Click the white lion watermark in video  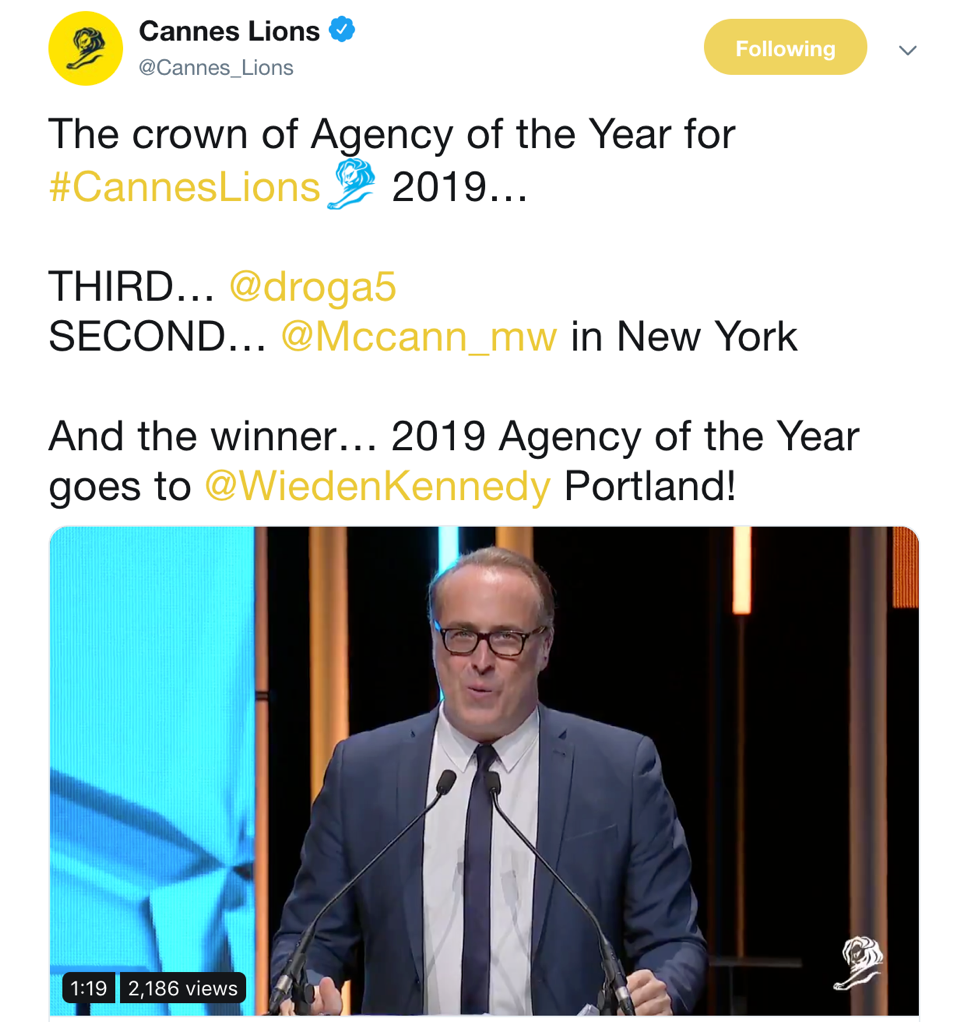[x=857, y=963]
